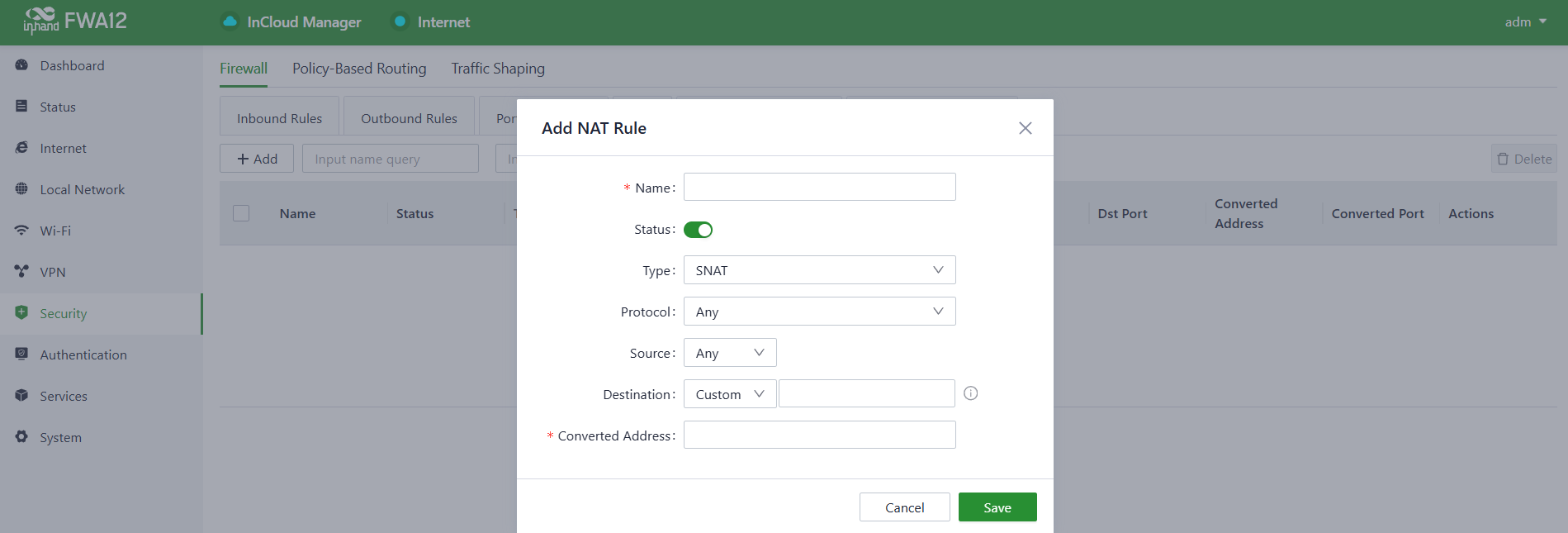
Task: Click the Authentication sidebar icon
Action: (x=21, y=355)
